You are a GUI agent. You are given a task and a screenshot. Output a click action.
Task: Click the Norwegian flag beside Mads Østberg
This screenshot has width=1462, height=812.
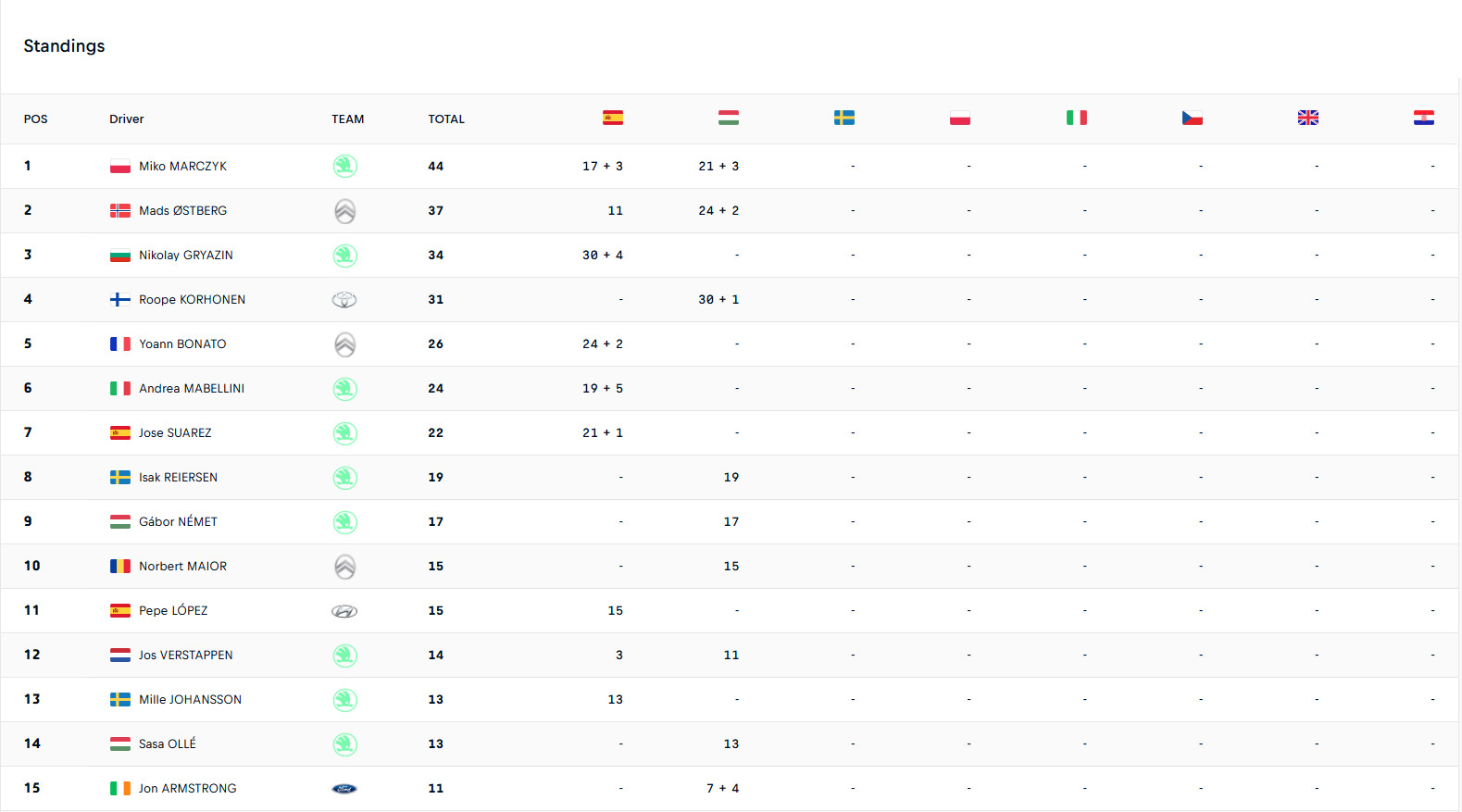120,211
